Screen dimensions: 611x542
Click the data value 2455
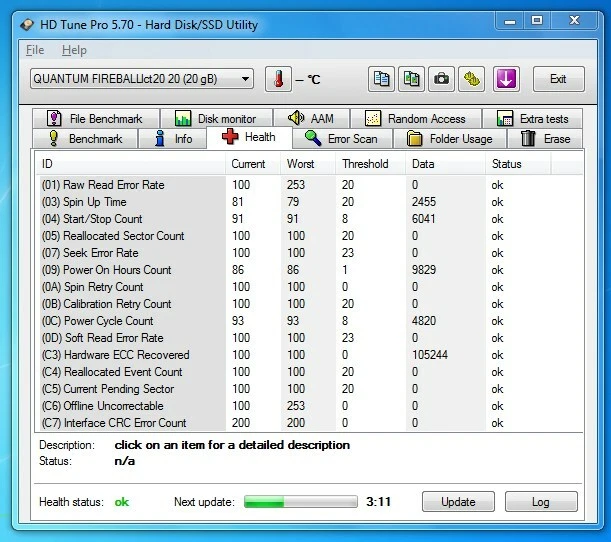coord(424,202)
